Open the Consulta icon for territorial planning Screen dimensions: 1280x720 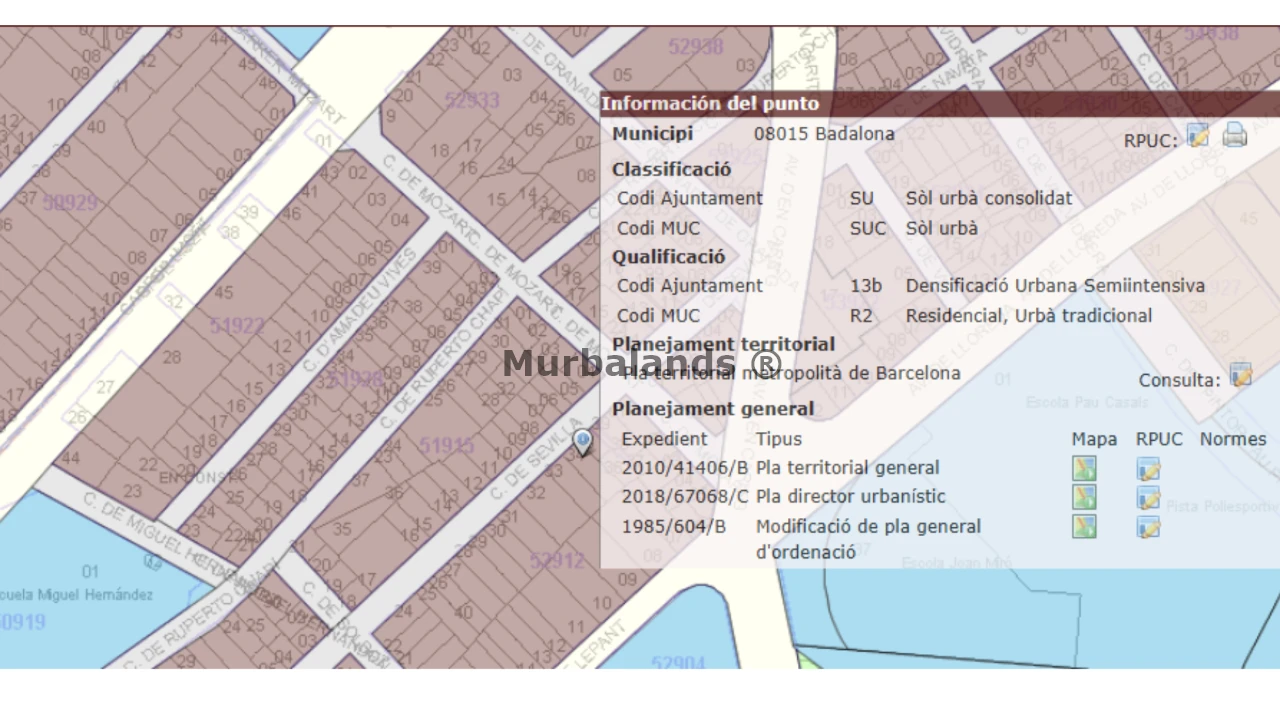tap(1241, 375)
